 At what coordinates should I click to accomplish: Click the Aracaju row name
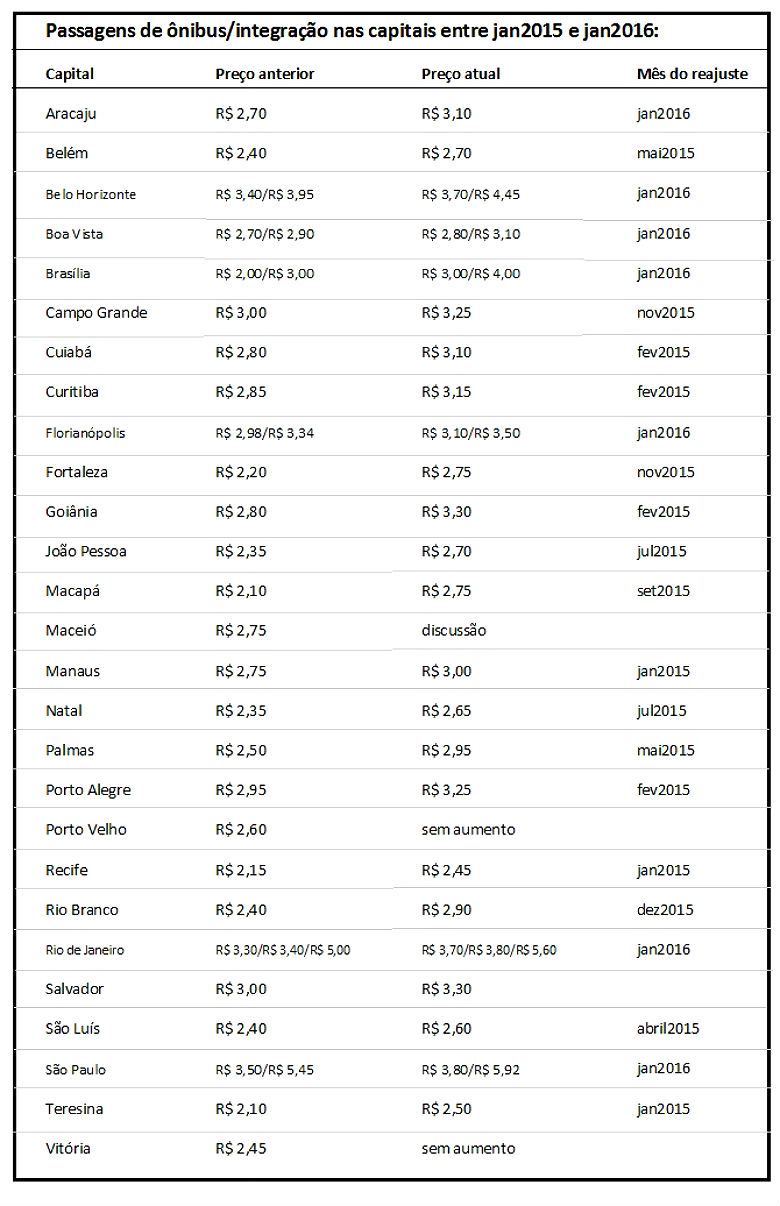pos(71,114)
